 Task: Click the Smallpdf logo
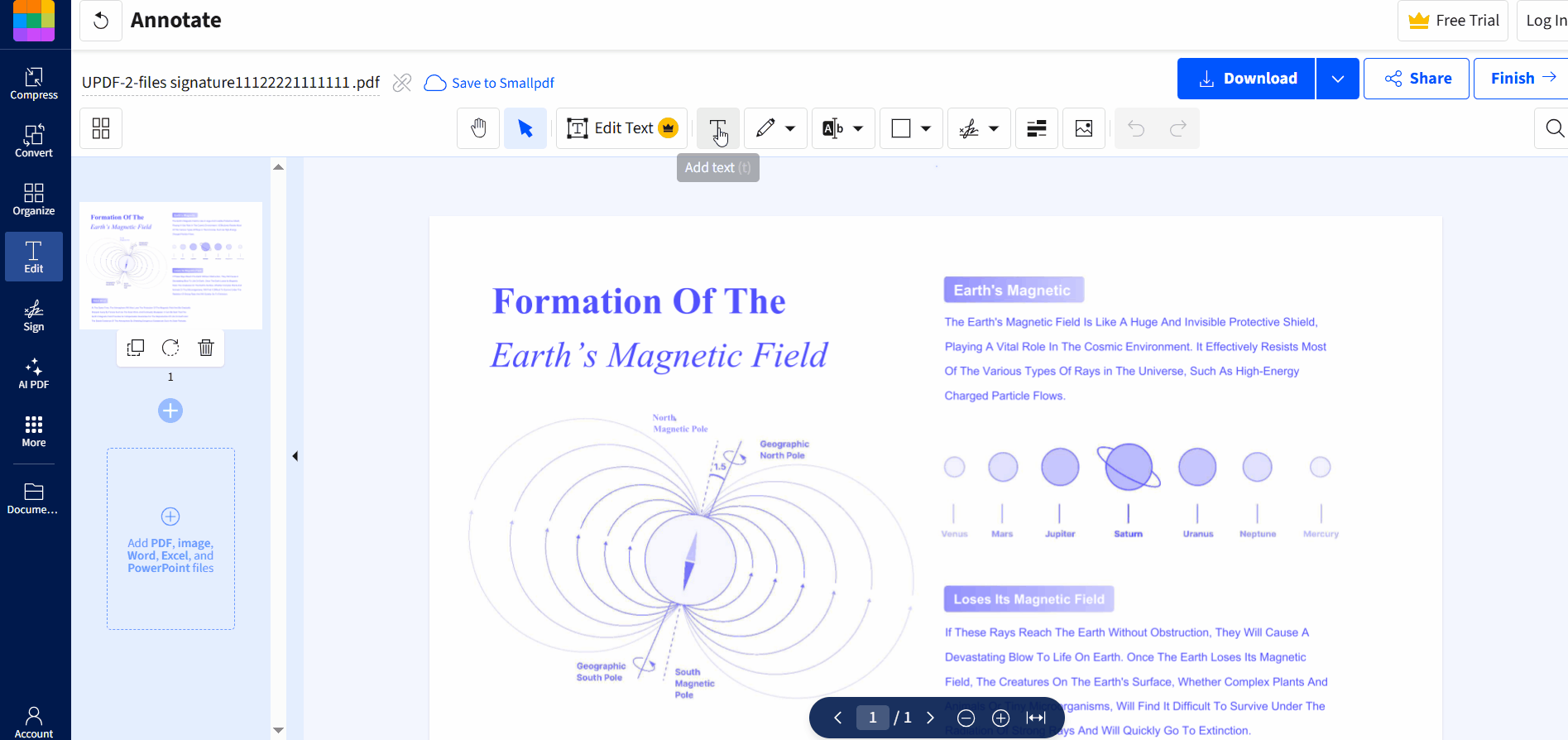[x=34, y=20]
